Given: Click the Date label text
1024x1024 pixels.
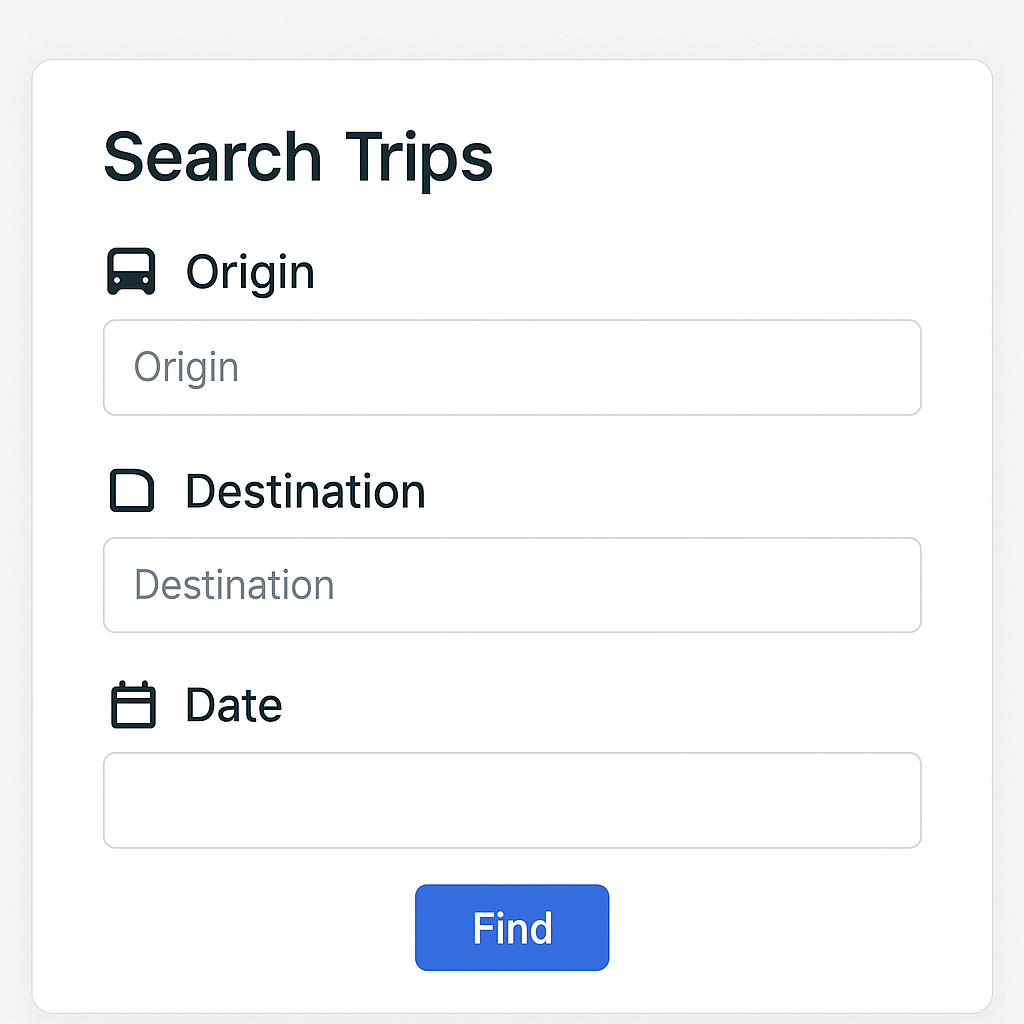Looking at the screenshot, I should click(234, 705).
